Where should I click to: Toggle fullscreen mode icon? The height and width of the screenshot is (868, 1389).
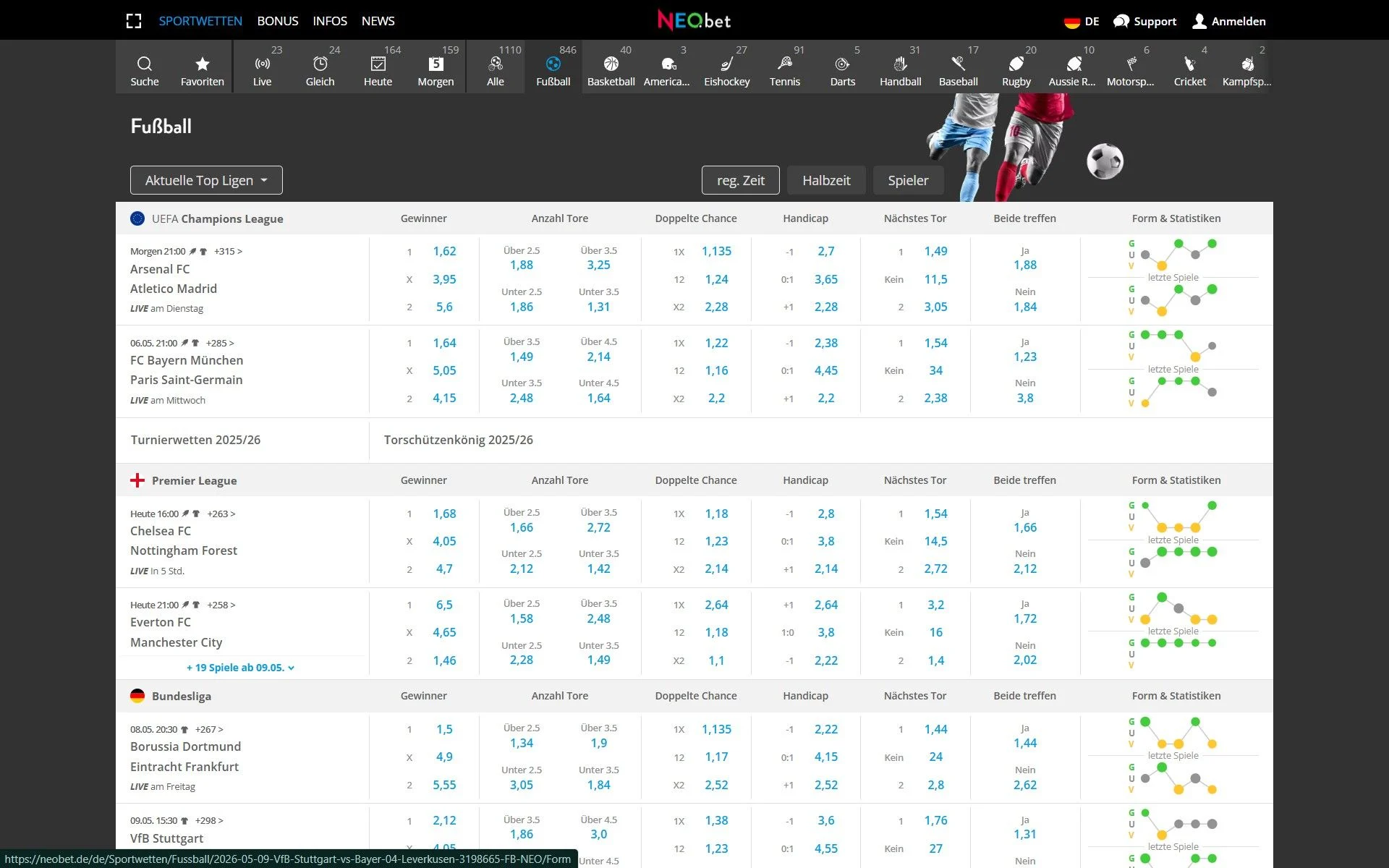coord(134,21)
